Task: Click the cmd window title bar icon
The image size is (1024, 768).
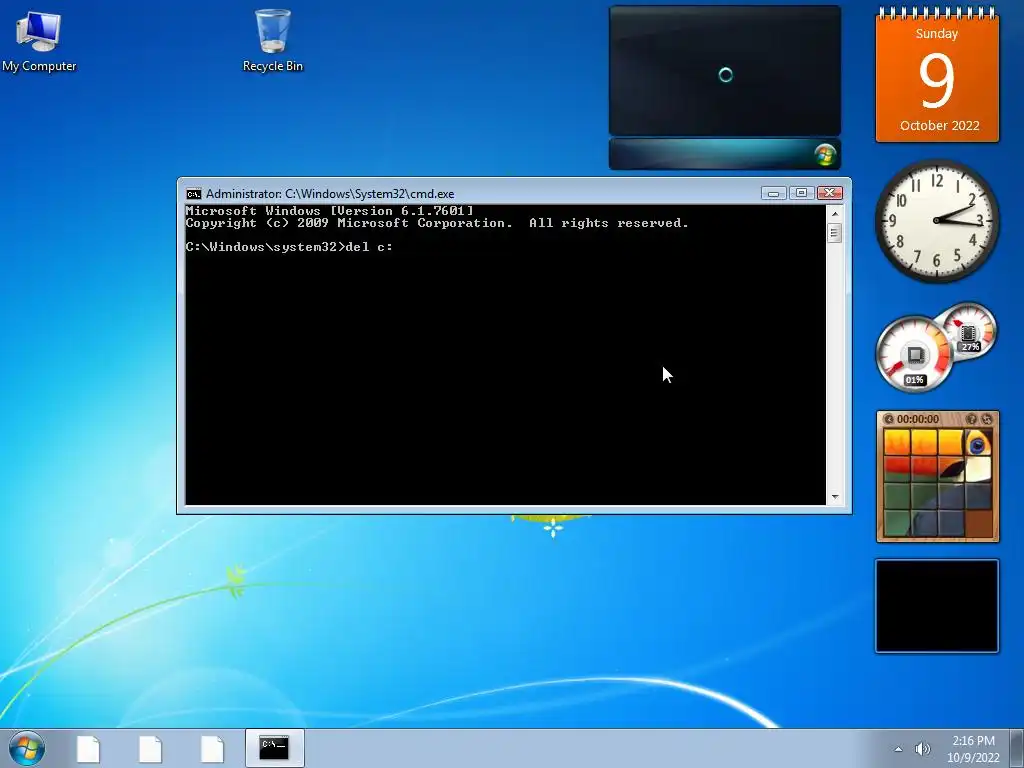Action: tap(193, 194)
